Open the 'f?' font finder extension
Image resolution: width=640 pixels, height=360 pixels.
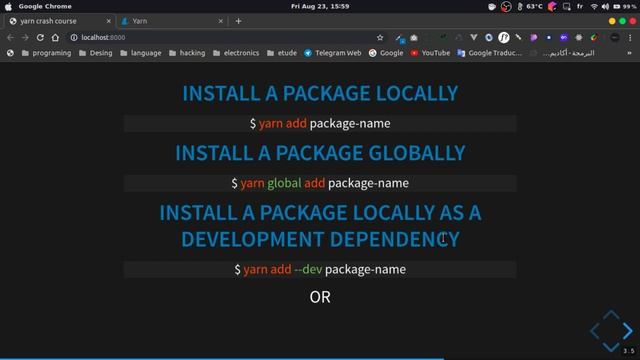tap(504, 38)
